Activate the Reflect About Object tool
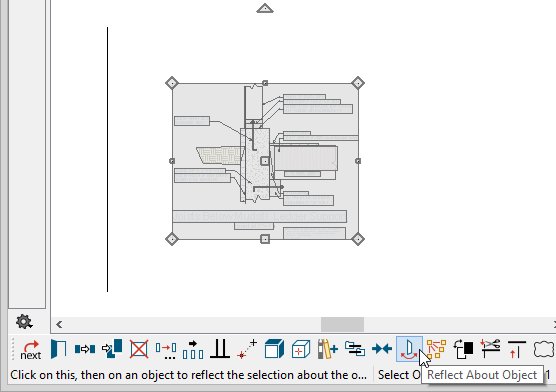The image size is (556, 392). pos(409,349)
